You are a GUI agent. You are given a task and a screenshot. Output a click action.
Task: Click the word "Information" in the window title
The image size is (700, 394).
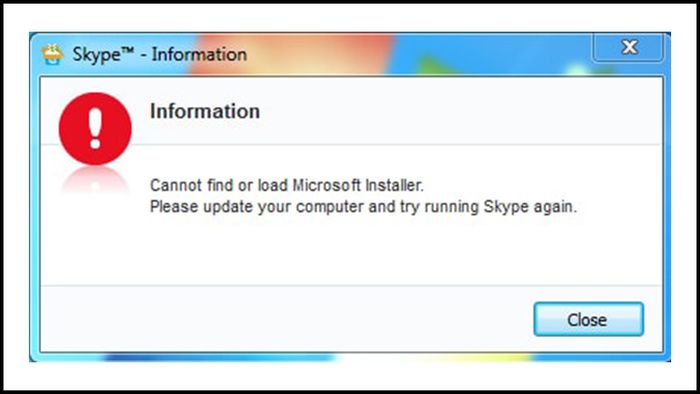tap(199, 54)
